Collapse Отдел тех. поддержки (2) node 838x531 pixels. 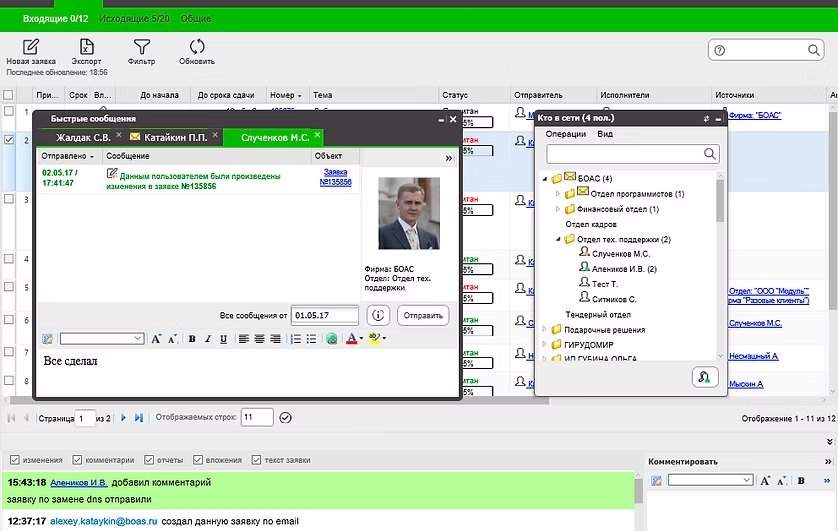pos(558,239)
